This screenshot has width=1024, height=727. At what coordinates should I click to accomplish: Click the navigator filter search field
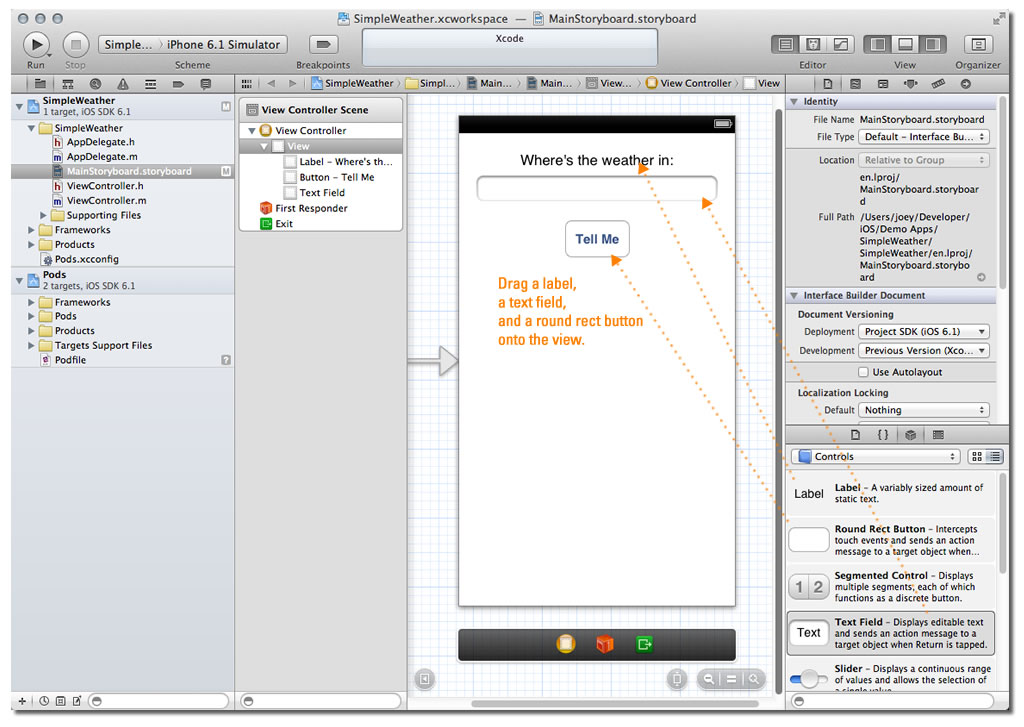pyautogui.click(x=159, y=701)
